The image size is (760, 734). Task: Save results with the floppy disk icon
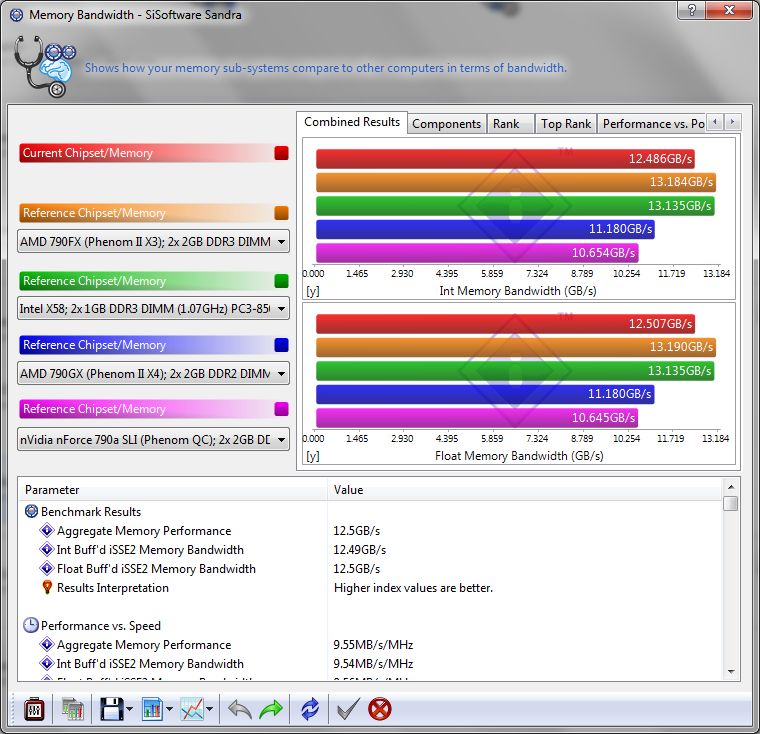coord(111,710)
